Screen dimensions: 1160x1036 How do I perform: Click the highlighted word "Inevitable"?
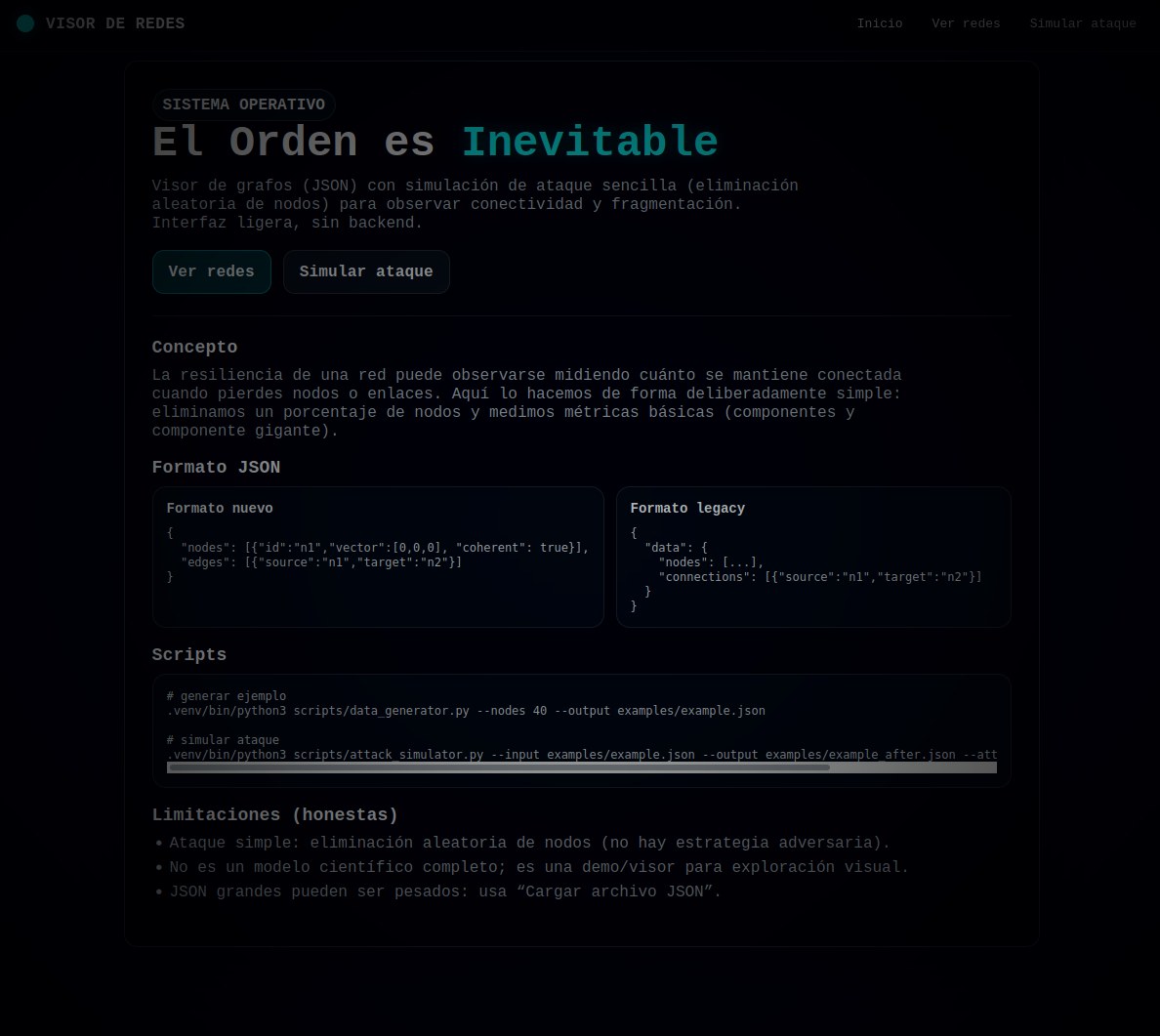point(590,142)
